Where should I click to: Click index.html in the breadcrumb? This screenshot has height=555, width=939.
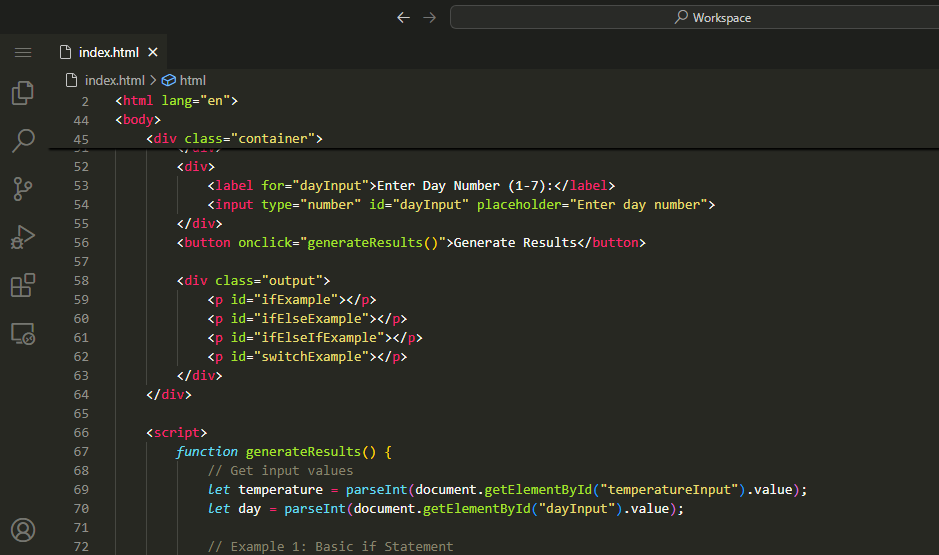[114, 80]
